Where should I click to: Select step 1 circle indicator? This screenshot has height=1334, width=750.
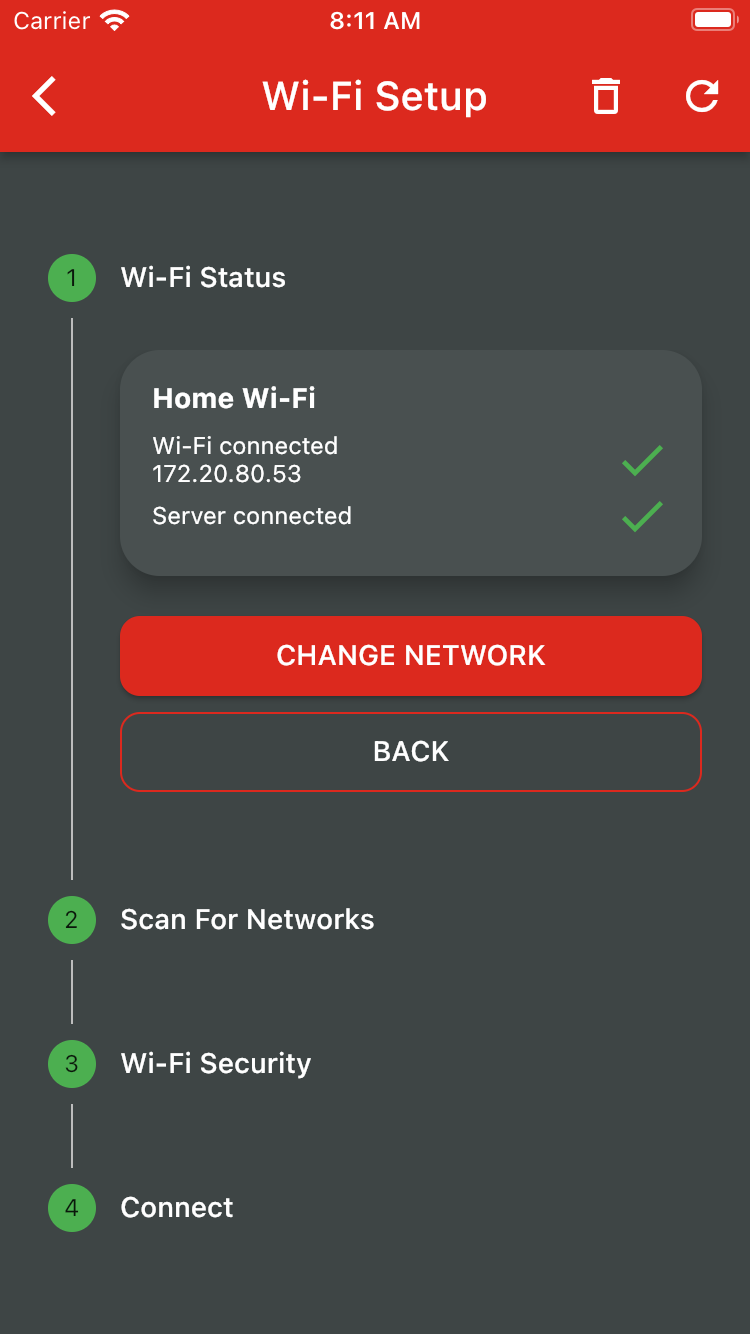click(72, 278)
